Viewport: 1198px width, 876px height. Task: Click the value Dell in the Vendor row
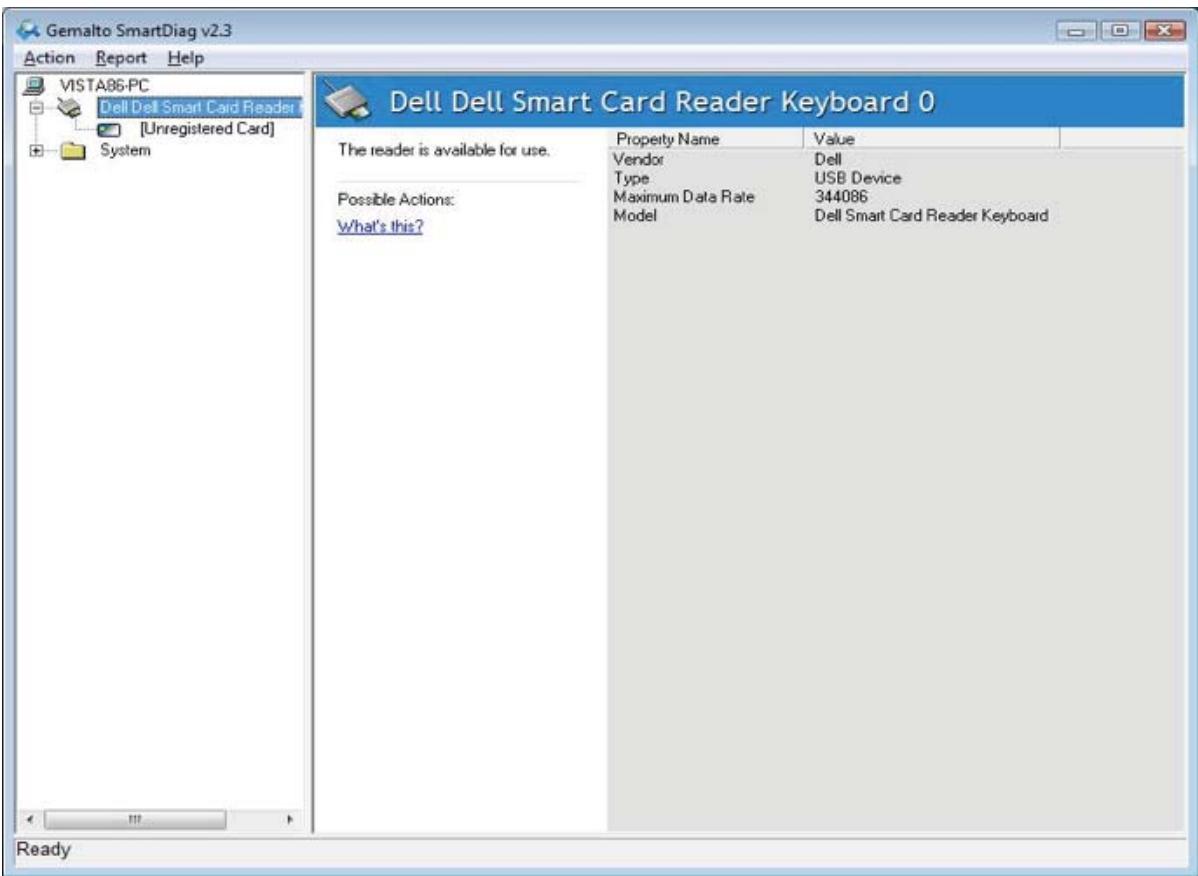click(x=827, y=159)
